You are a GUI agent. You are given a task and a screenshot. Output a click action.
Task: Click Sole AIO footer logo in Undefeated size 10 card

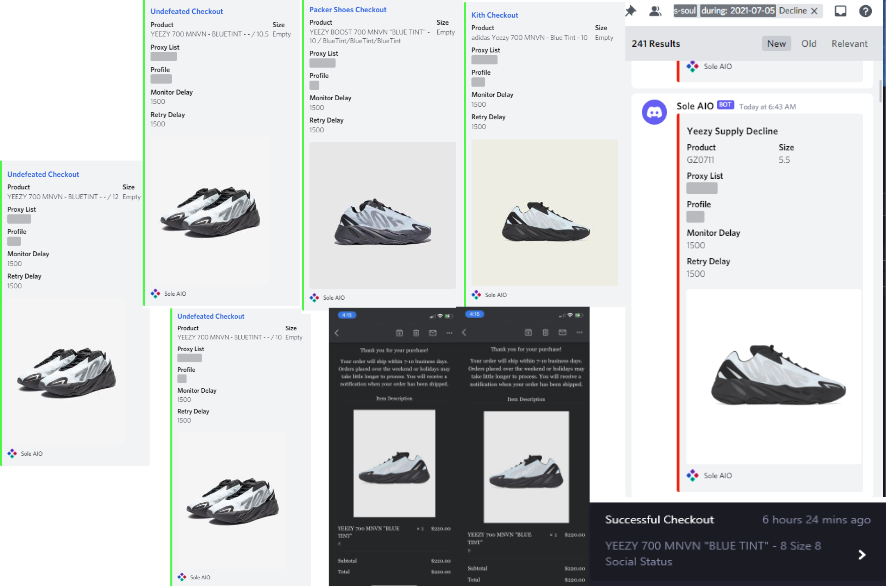[181, 577]
